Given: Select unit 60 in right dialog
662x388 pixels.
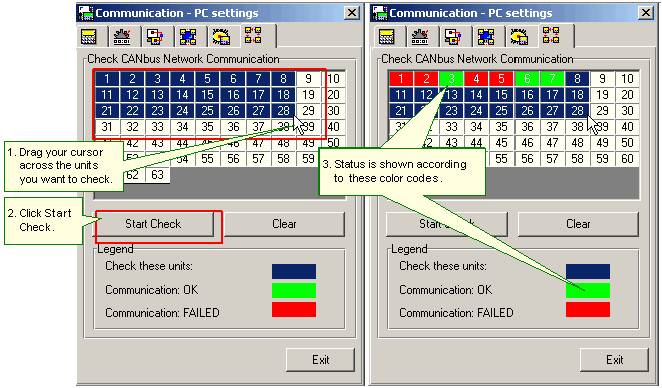Looking at the screenshot, I should point(627,159).
